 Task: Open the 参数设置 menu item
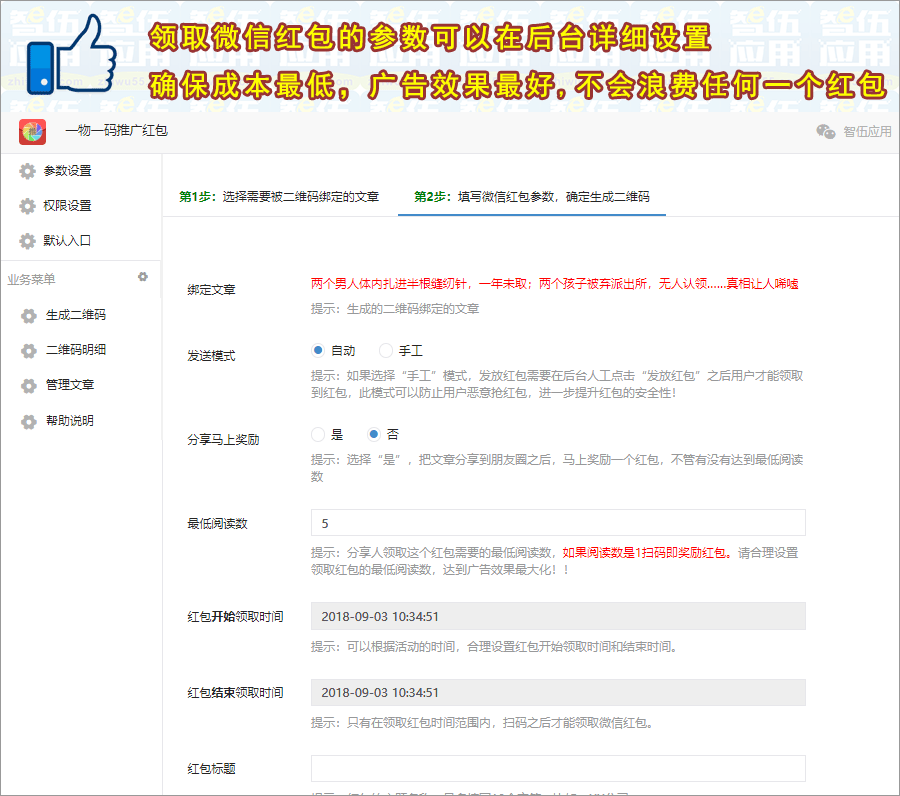[67, 171]
